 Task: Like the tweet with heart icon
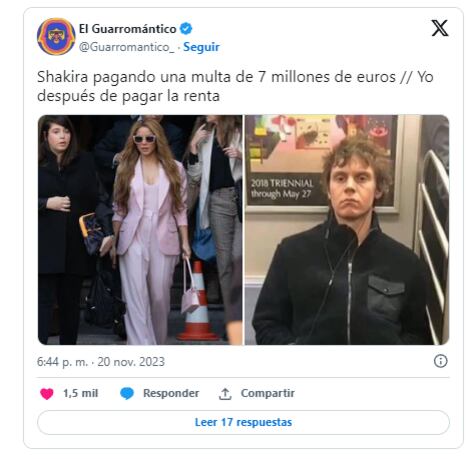(x=47, y=394)
